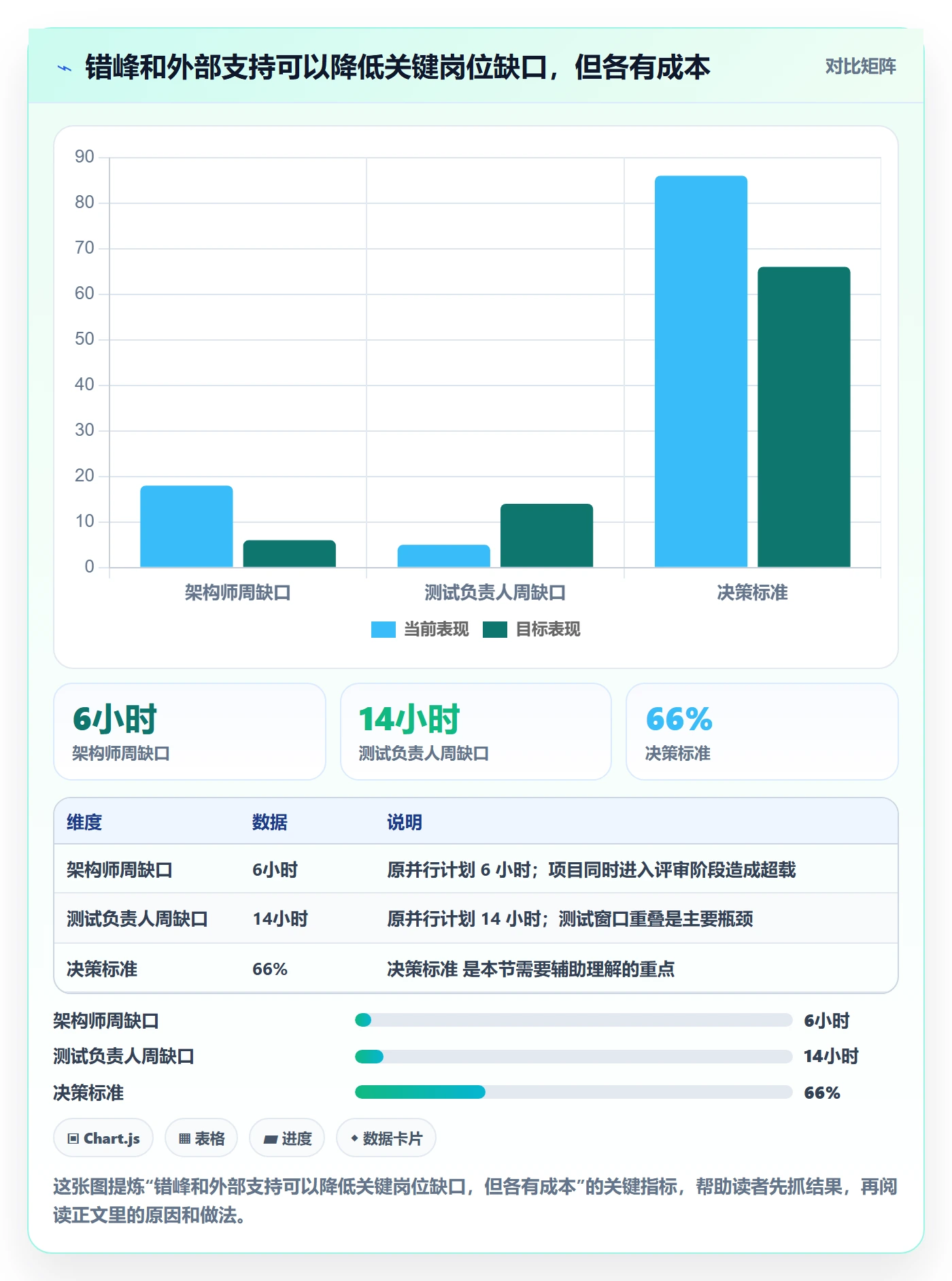This screenshot has width=952, height=1281.
Task: Click the 决策标准 progress bar
Action: click(573, 1092)
